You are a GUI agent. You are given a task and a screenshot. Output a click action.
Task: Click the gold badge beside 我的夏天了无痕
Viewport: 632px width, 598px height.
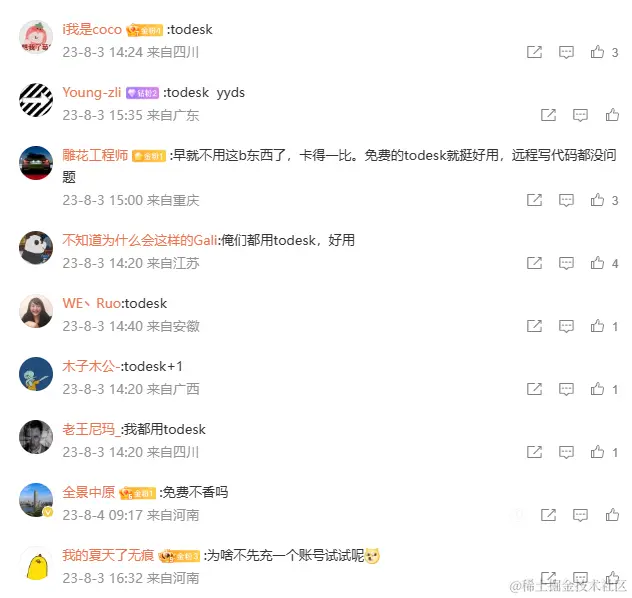pos(179,556)
